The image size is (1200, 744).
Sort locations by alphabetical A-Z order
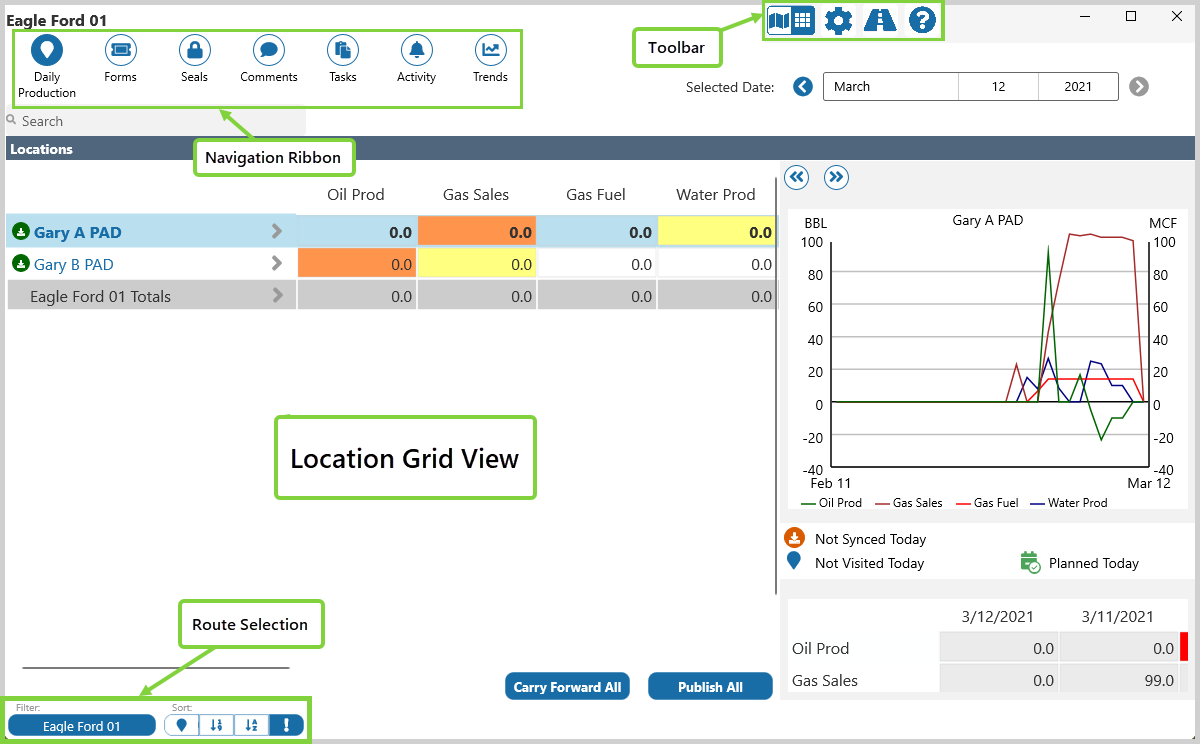(x=251, y=726)
